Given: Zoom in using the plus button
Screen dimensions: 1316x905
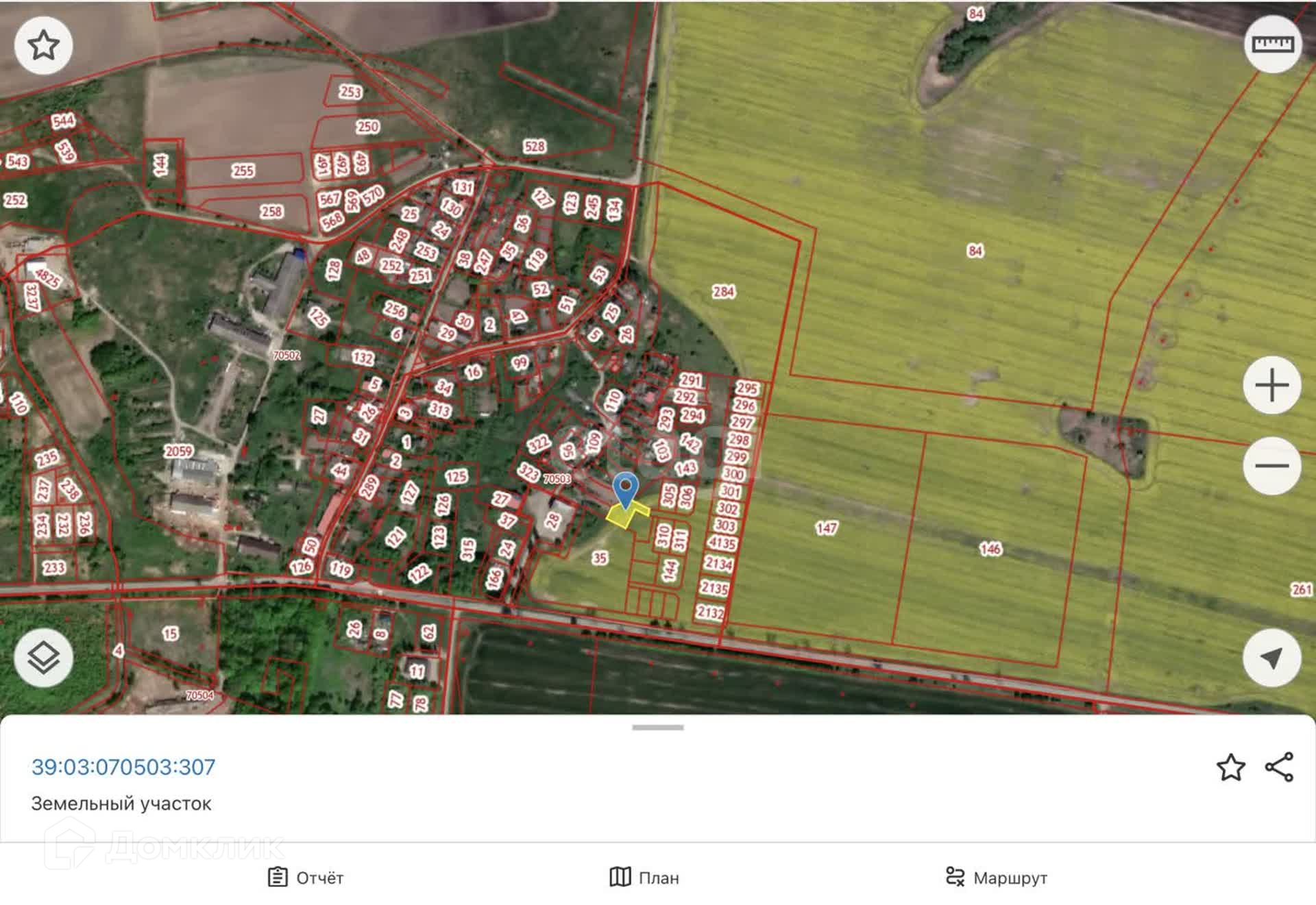Looking at the screenshot, I should (x=1271, y=385).
